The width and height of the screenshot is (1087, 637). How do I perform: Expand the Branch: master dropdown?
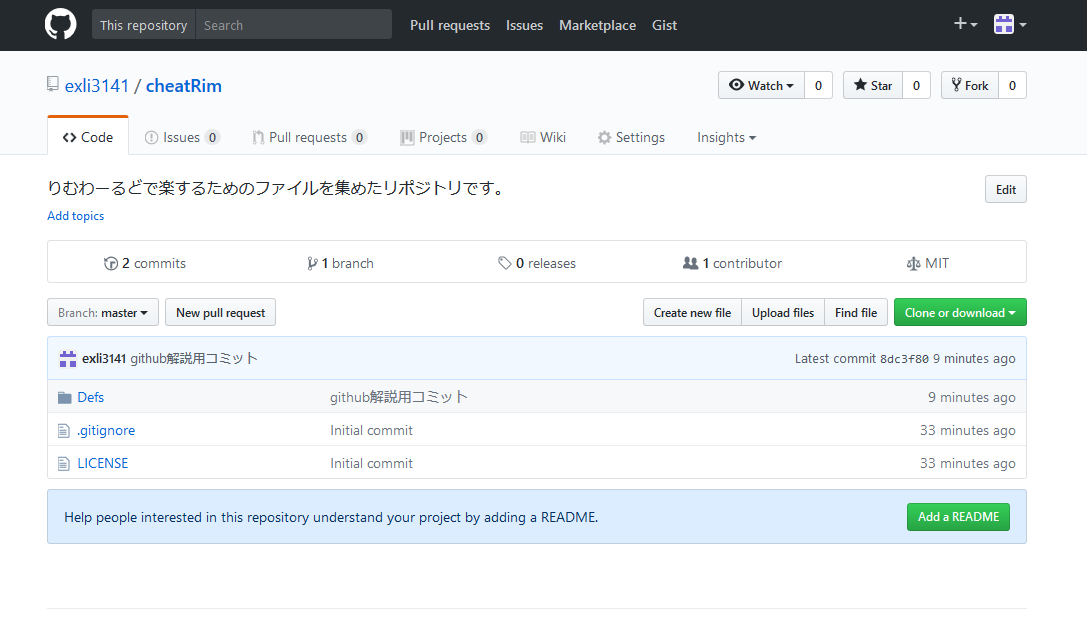(x=103, y=313)
